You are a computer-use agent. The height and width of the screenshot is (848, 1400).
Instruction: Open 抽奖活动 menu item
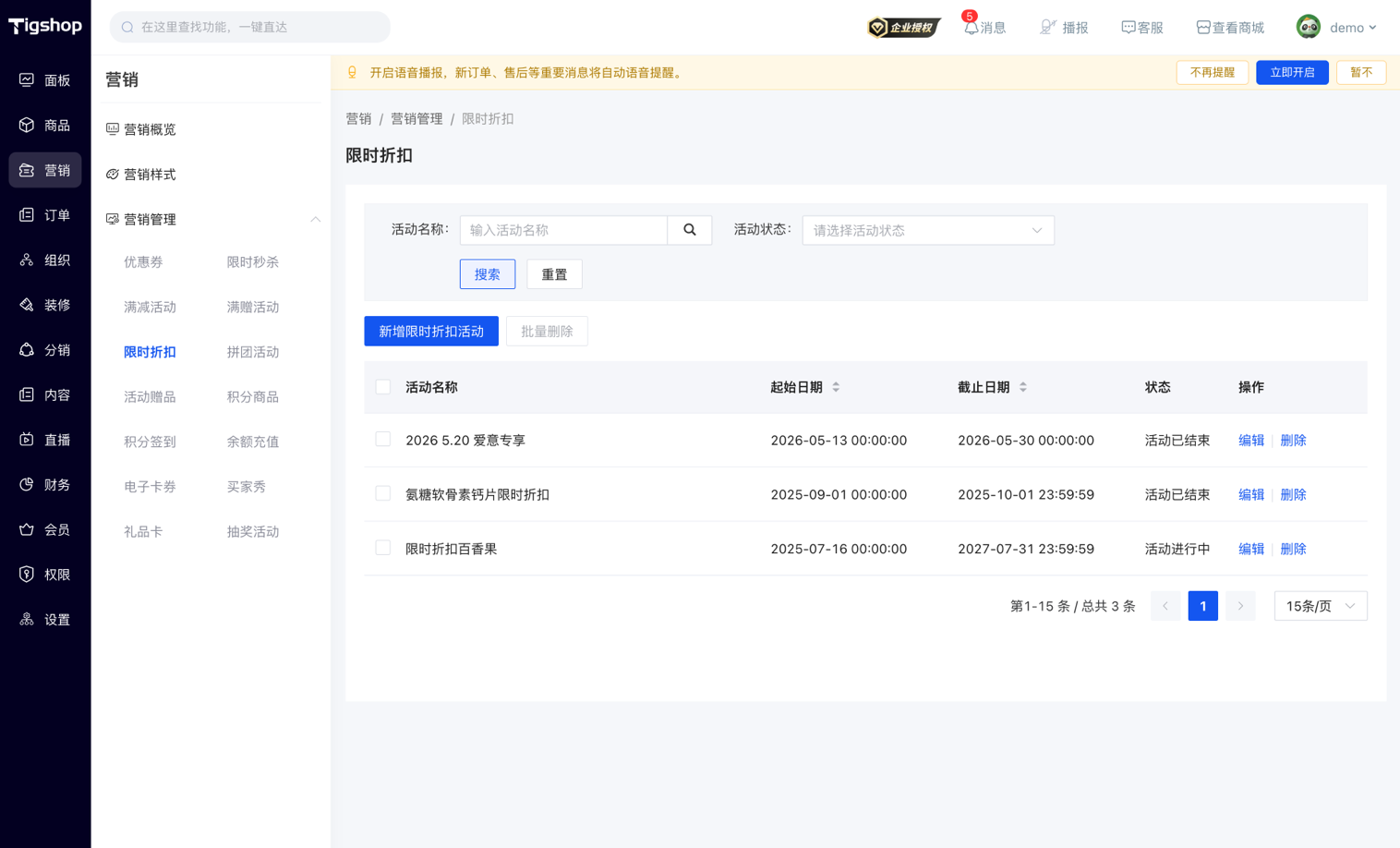(x=253, y=531)
